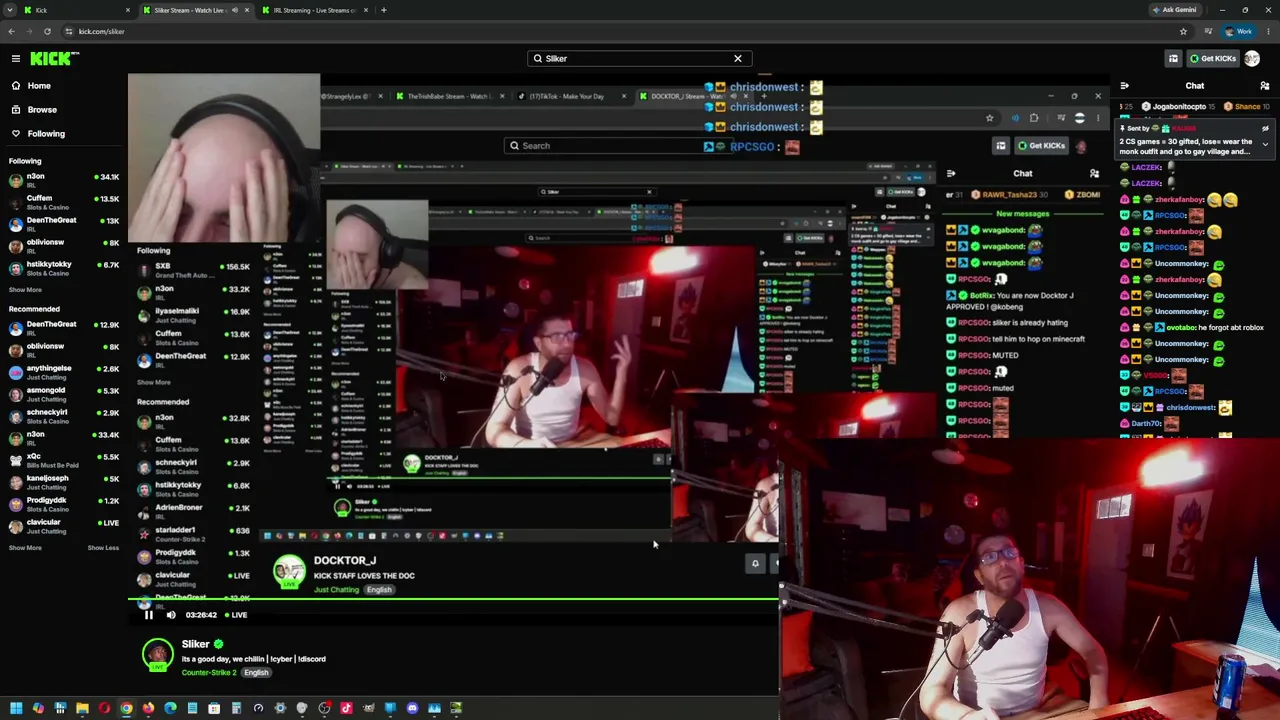The width and height of the screenshot is (1280, 720).
Task: Click the Kick logo
Action: [50, 58]
